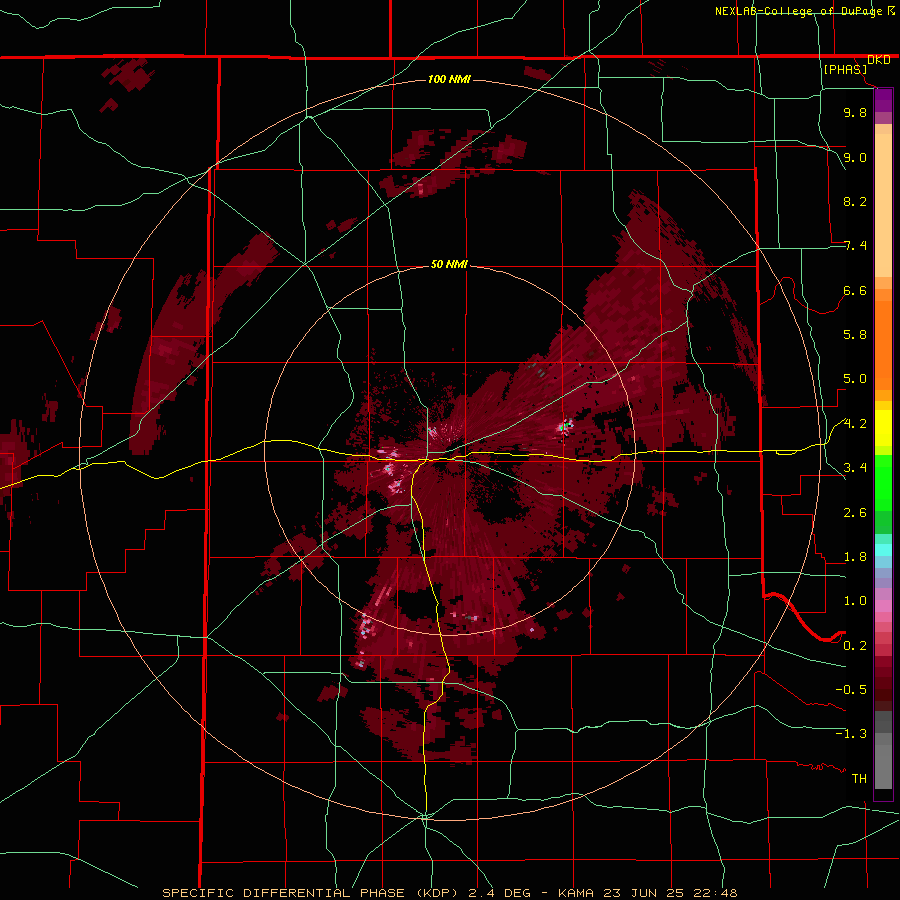Select the 4.2 scale label
Viewport: 900px width, 900px height.
(855, 424)
